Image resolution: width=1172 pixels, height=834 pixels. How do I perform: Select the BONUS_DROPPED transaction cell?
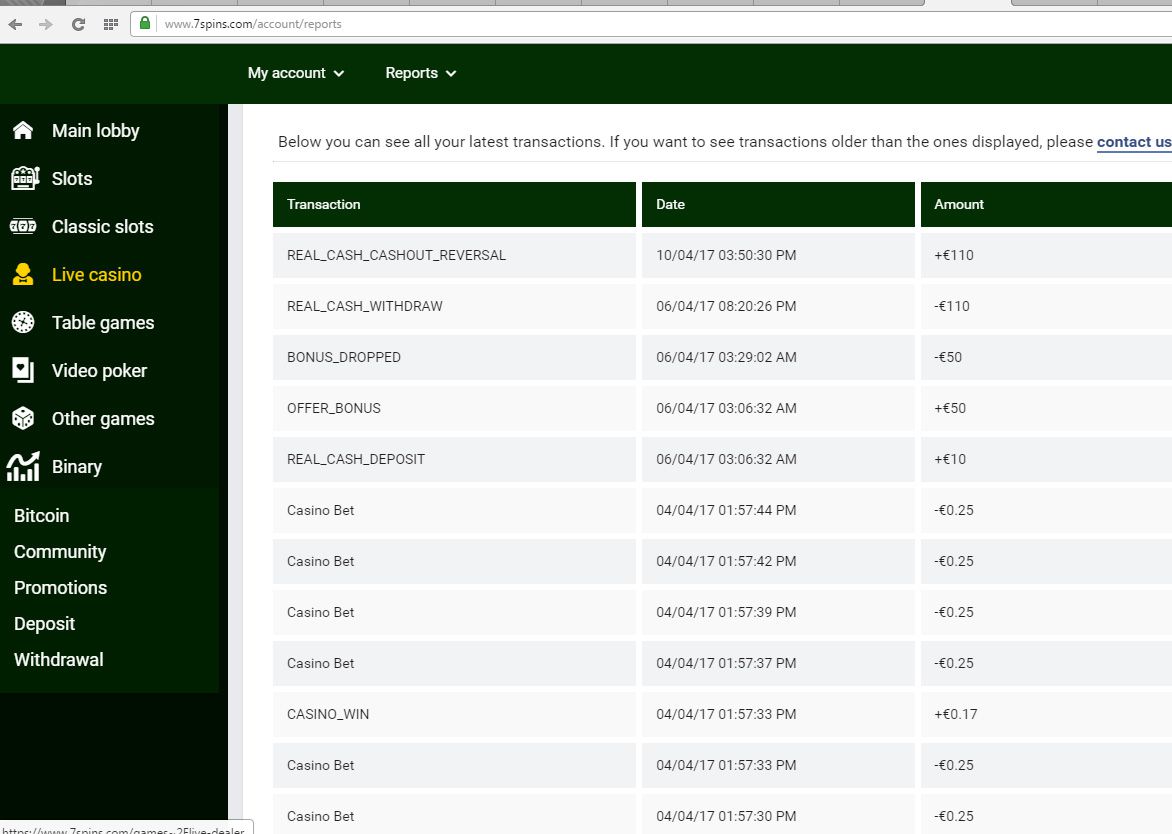pos(454,357)
